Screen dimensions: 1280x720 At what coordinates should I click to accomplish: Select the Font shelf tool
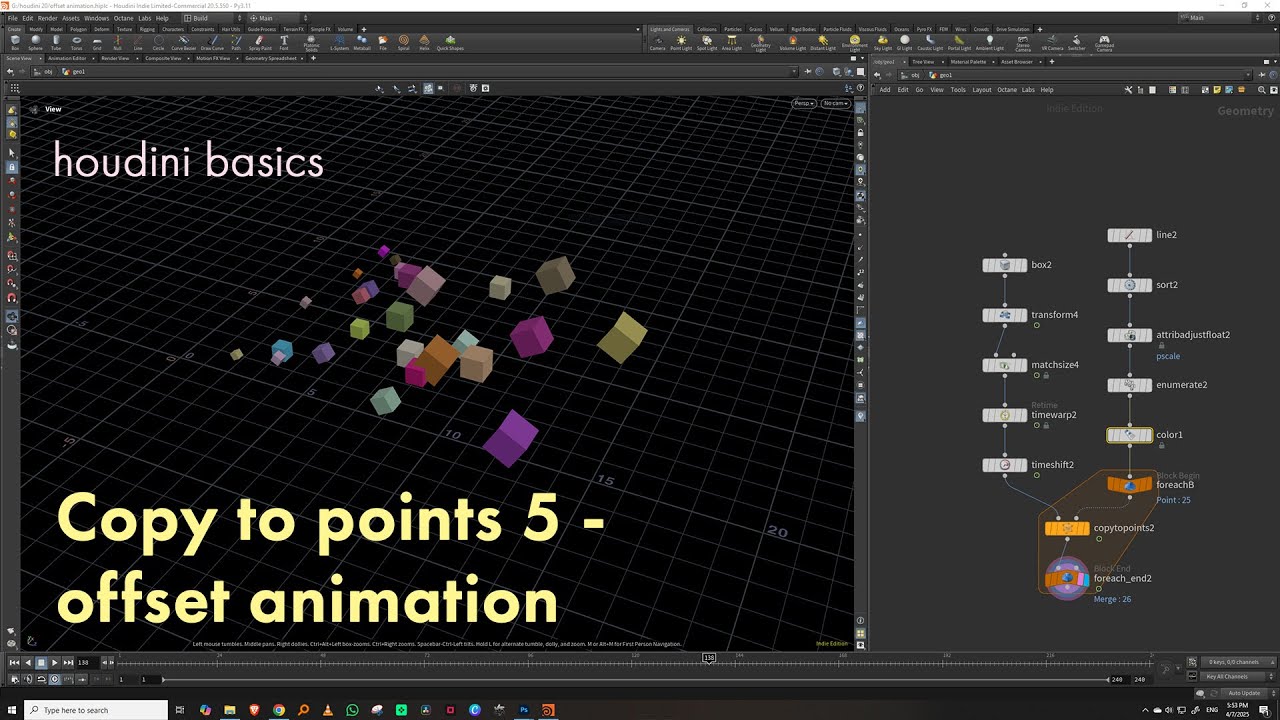tap(284, 42)
